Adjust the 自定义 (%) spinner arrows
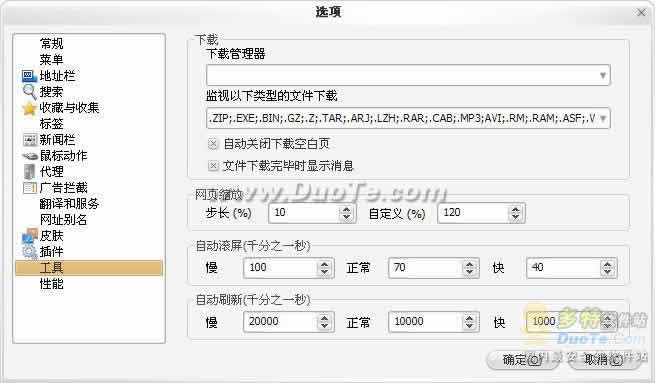 (x=516, y=213)
